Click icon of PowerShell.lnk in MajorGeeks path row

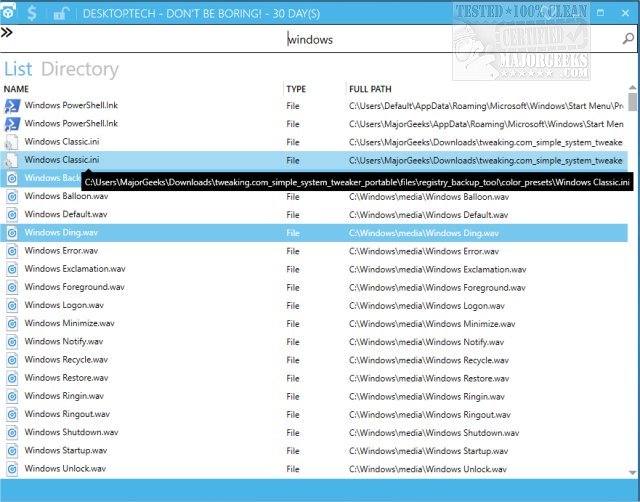12,124
